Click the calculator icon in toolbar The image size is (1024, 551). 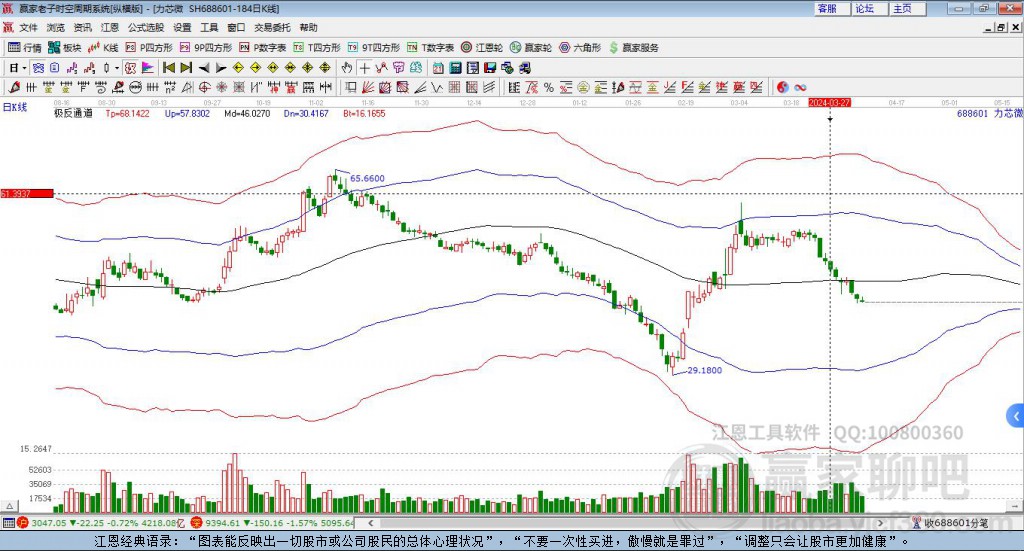click(x=455, y=68)
